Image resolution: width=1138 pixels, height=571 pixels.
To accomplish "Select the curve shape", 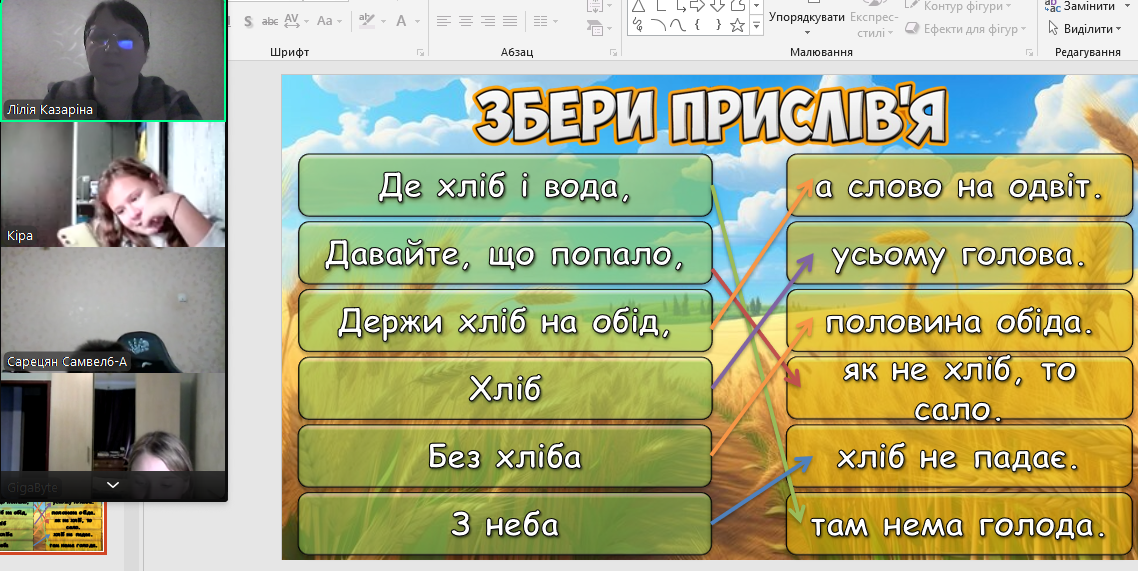I will point(678,25).
